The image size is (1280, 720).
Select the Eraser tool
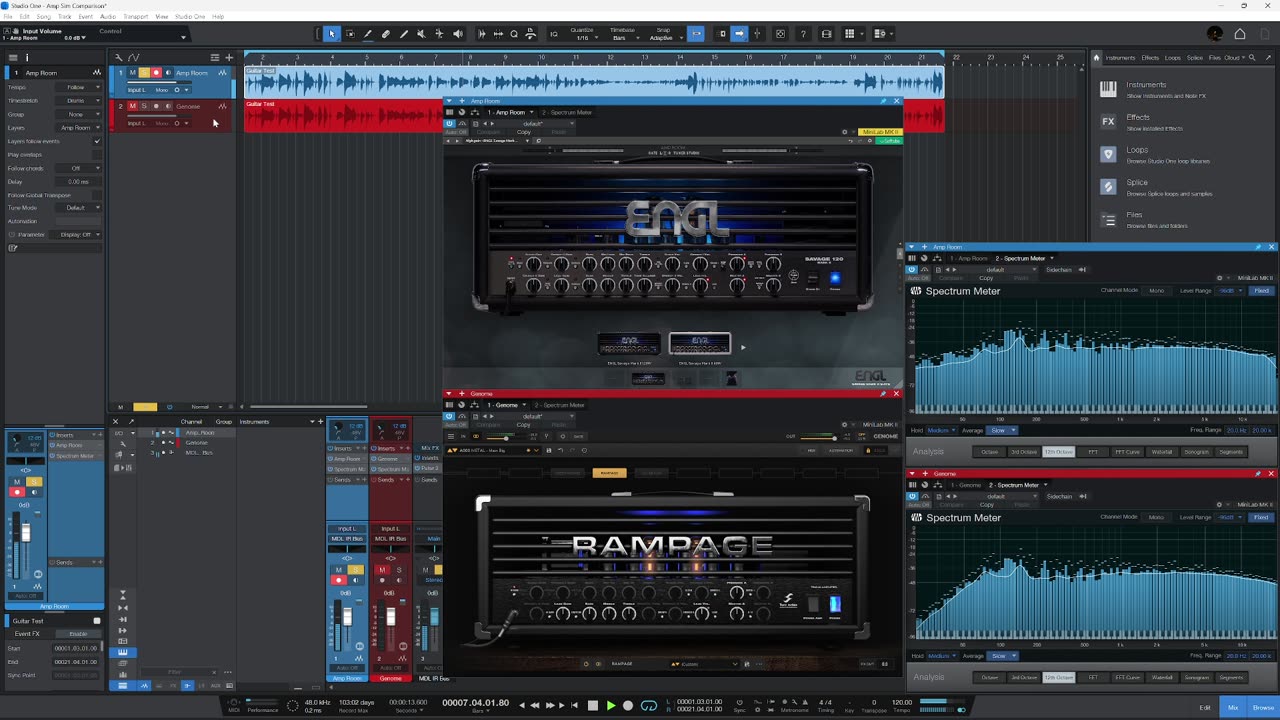pos(385,34)
